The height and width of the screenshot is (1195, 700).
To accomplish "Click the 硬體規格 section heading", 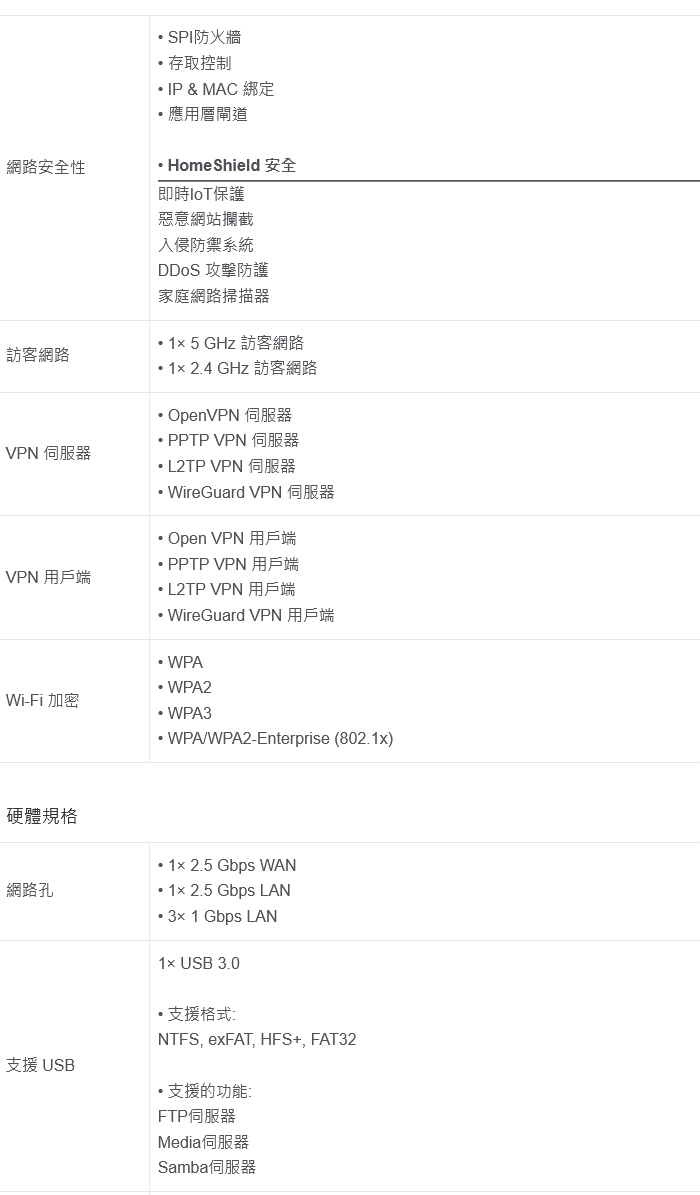I will [x=41, y=816].
